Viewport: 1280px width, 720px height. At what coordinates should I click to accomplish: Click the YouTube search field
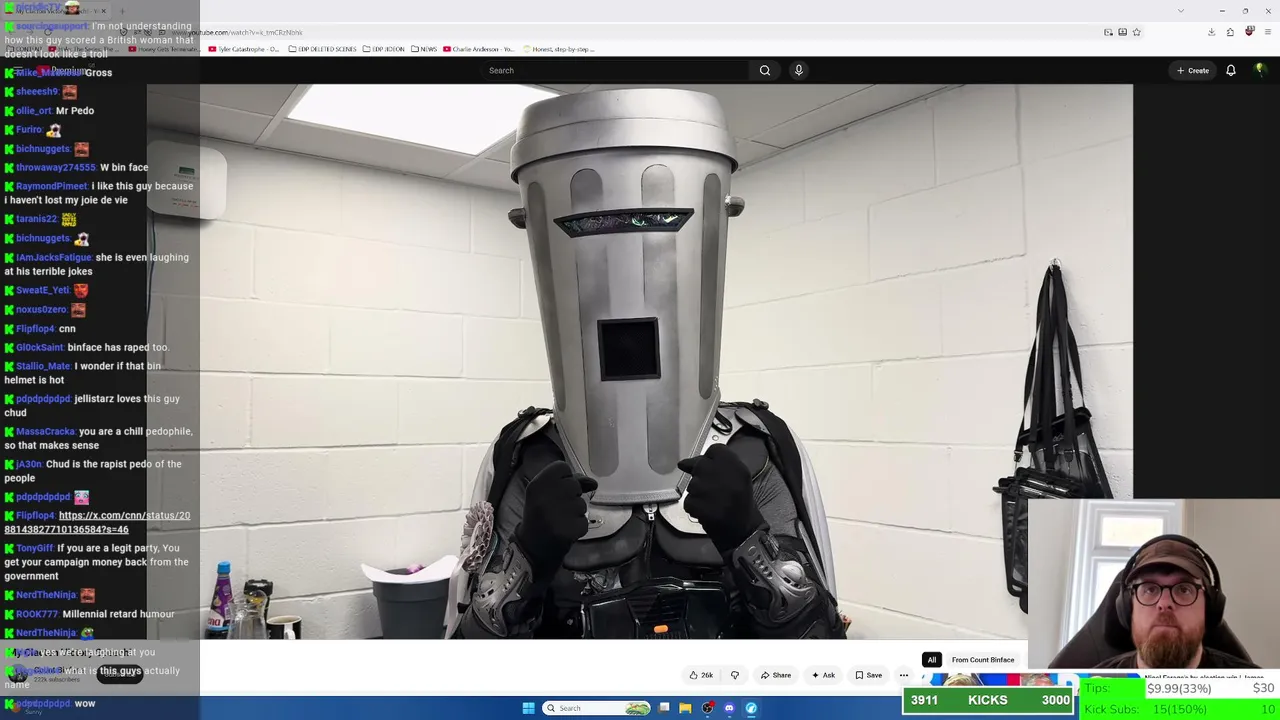pyautogui.click(x=615, y=70)
